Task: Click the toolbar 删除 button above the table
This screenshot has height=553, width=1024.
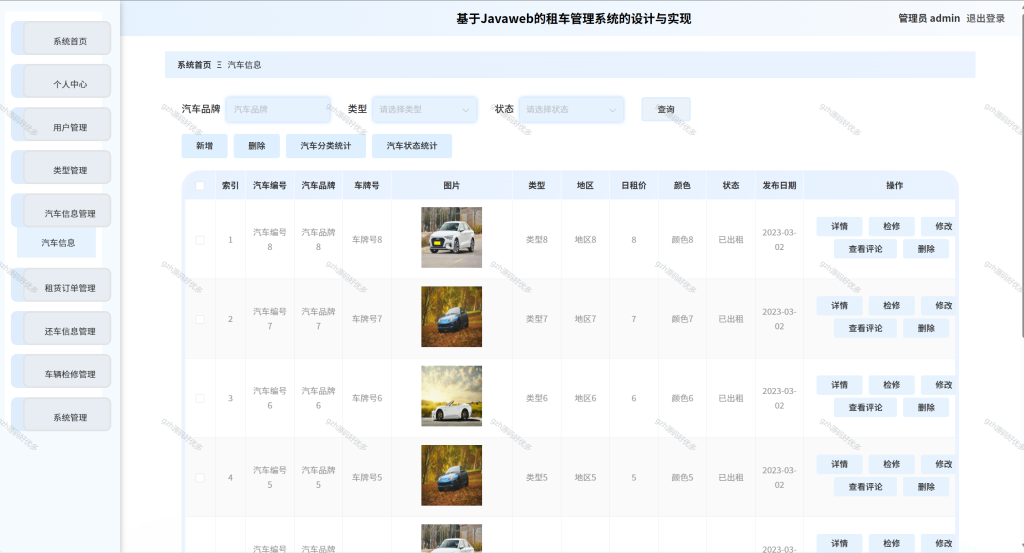Action: [257, 146]
